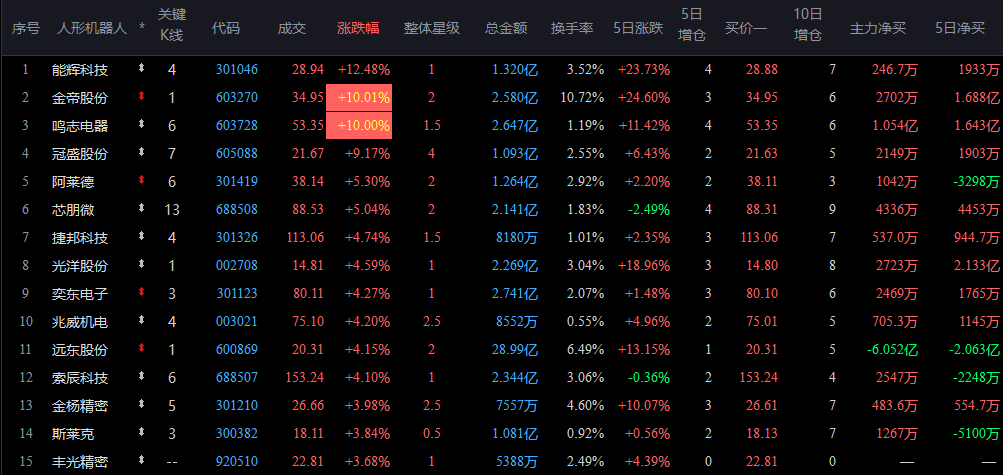Sort by the 总金额 column header
1003x475 pixels.
pyautogui.click(x=506, y=28)
